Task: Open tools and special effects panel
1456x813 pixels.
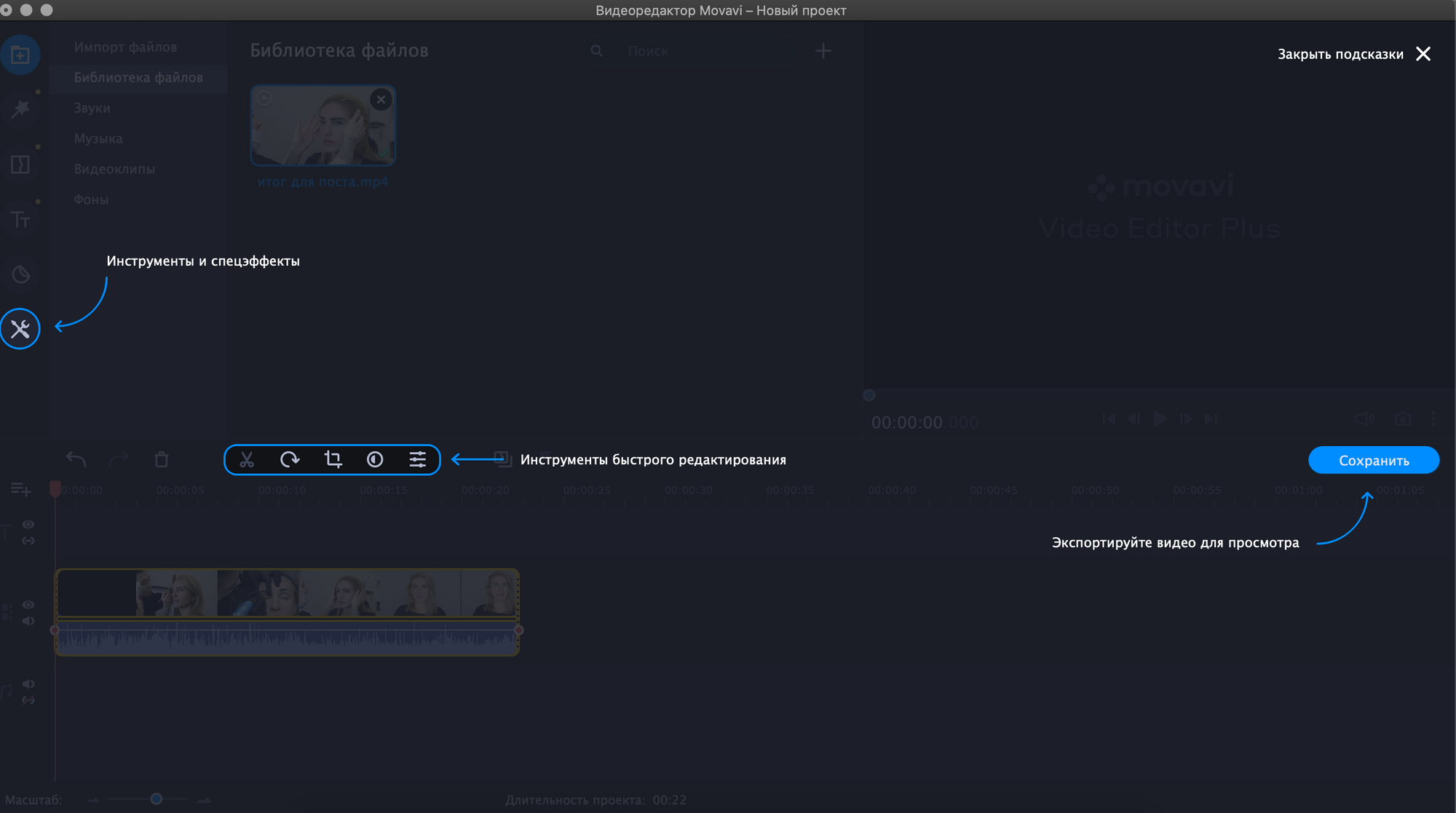Action: pos(20,329)
